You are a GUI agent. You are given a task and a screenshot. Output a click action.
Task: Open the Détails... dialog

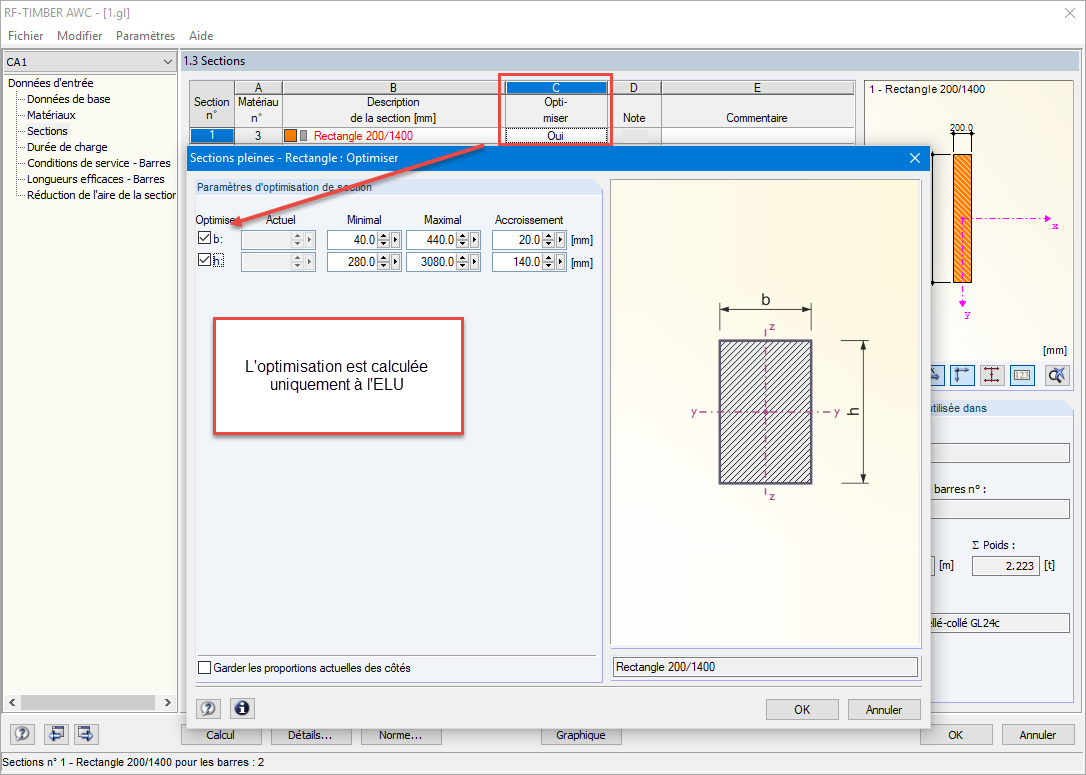click(310, 734)
